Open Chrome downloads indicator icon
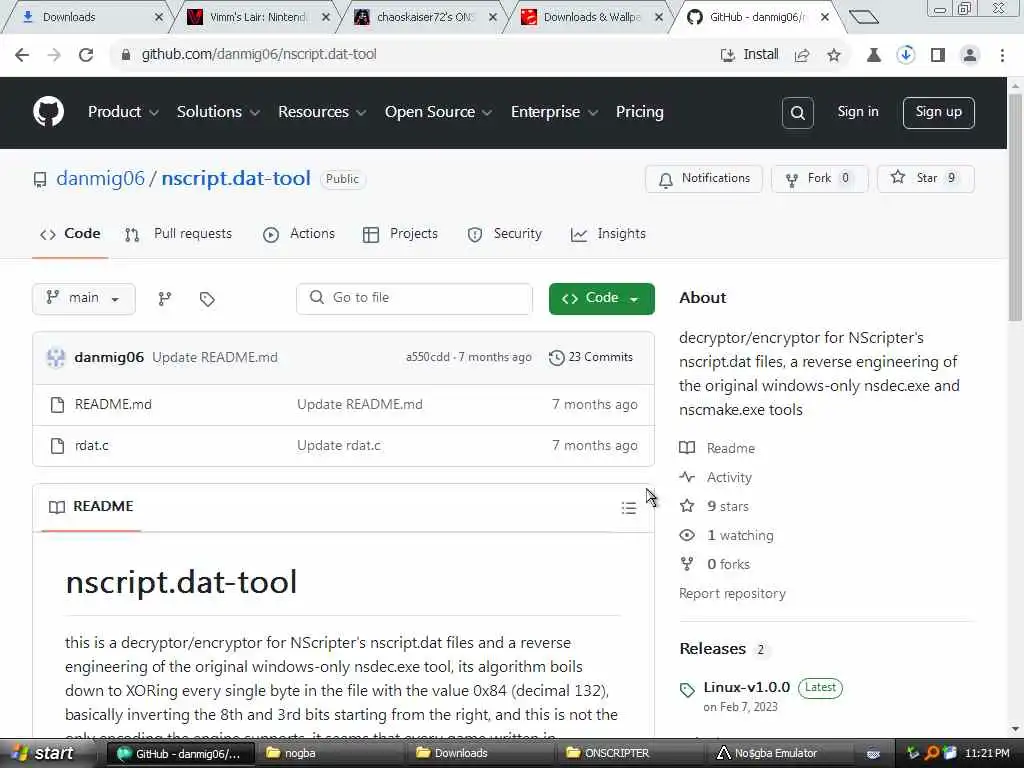This screenshot has width=1024, height=768. coord(905,55)
